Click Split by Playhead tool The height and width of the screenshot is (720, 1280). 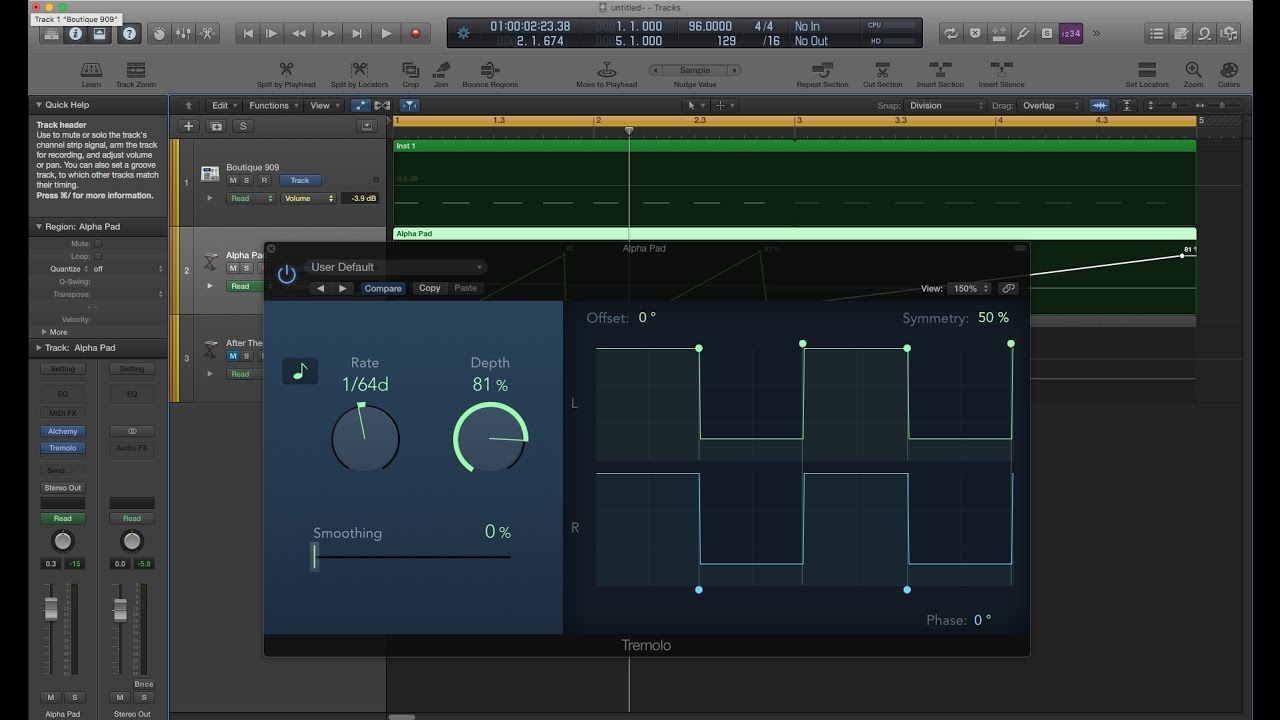(x=286, y=70)
